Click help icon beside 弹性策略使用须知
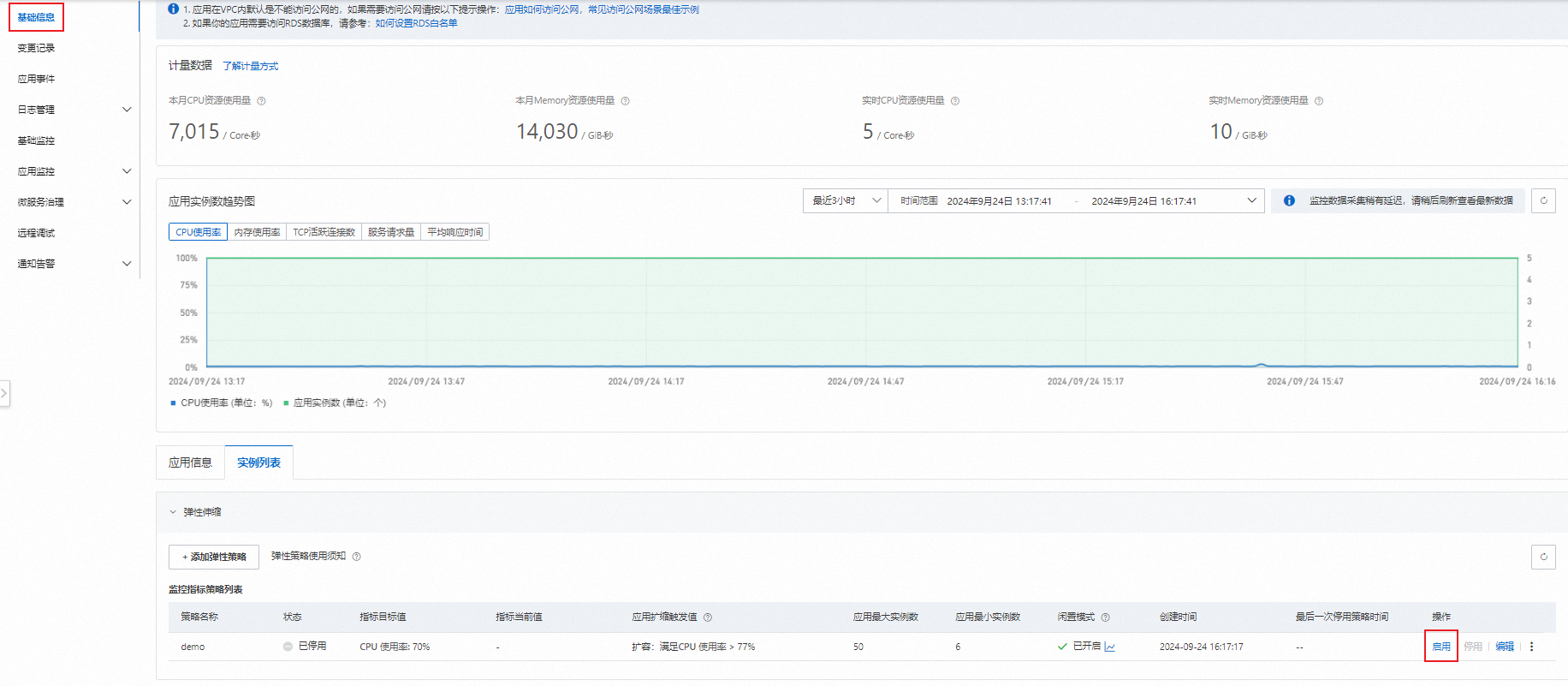 357,557
